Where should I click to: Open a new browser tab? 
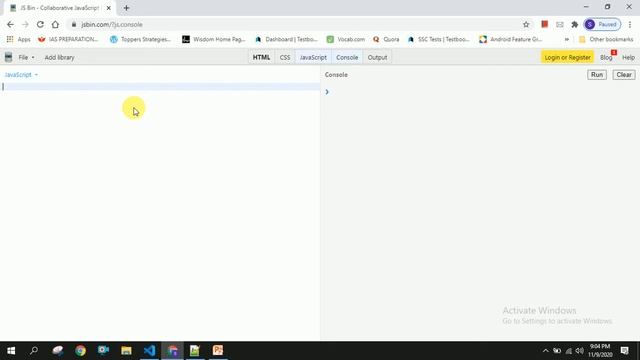[x=127, y=8]
